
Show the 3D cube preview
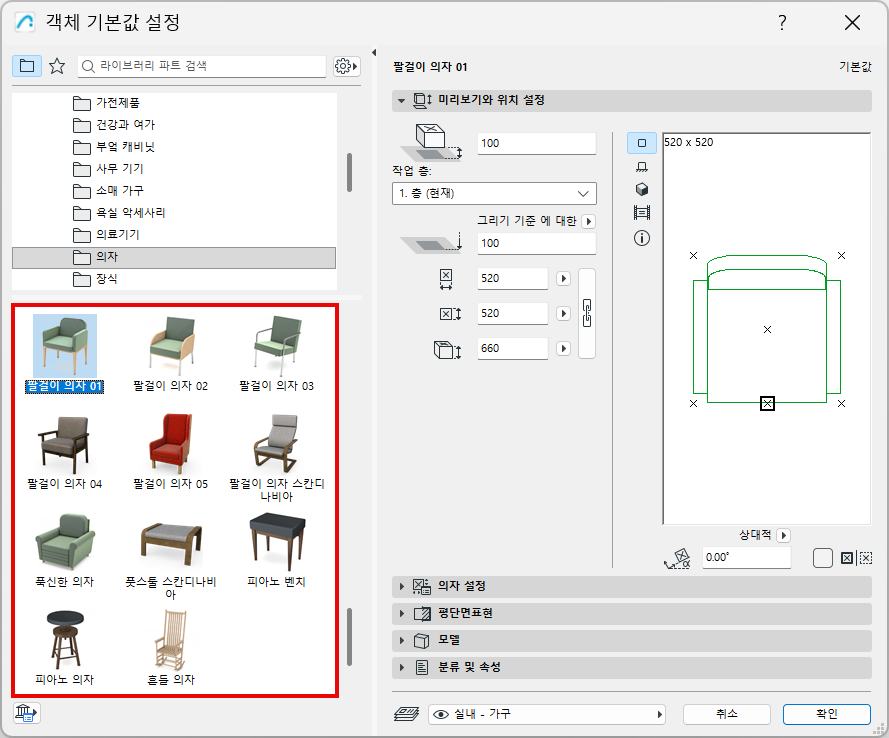tap(642, 189)
